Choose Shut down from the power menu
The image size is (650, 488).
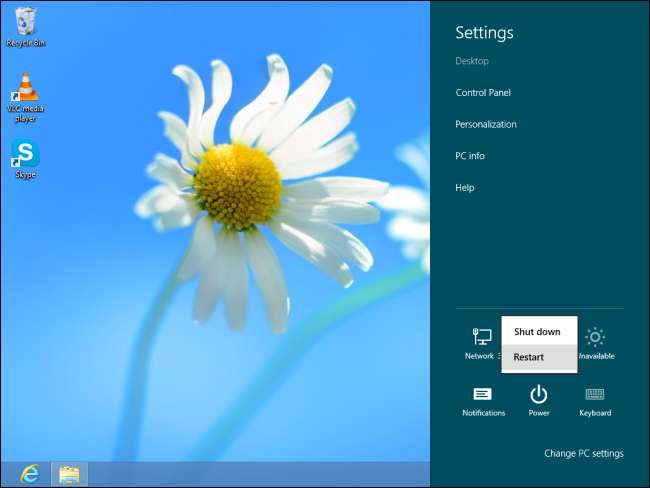tap(539, 331)
